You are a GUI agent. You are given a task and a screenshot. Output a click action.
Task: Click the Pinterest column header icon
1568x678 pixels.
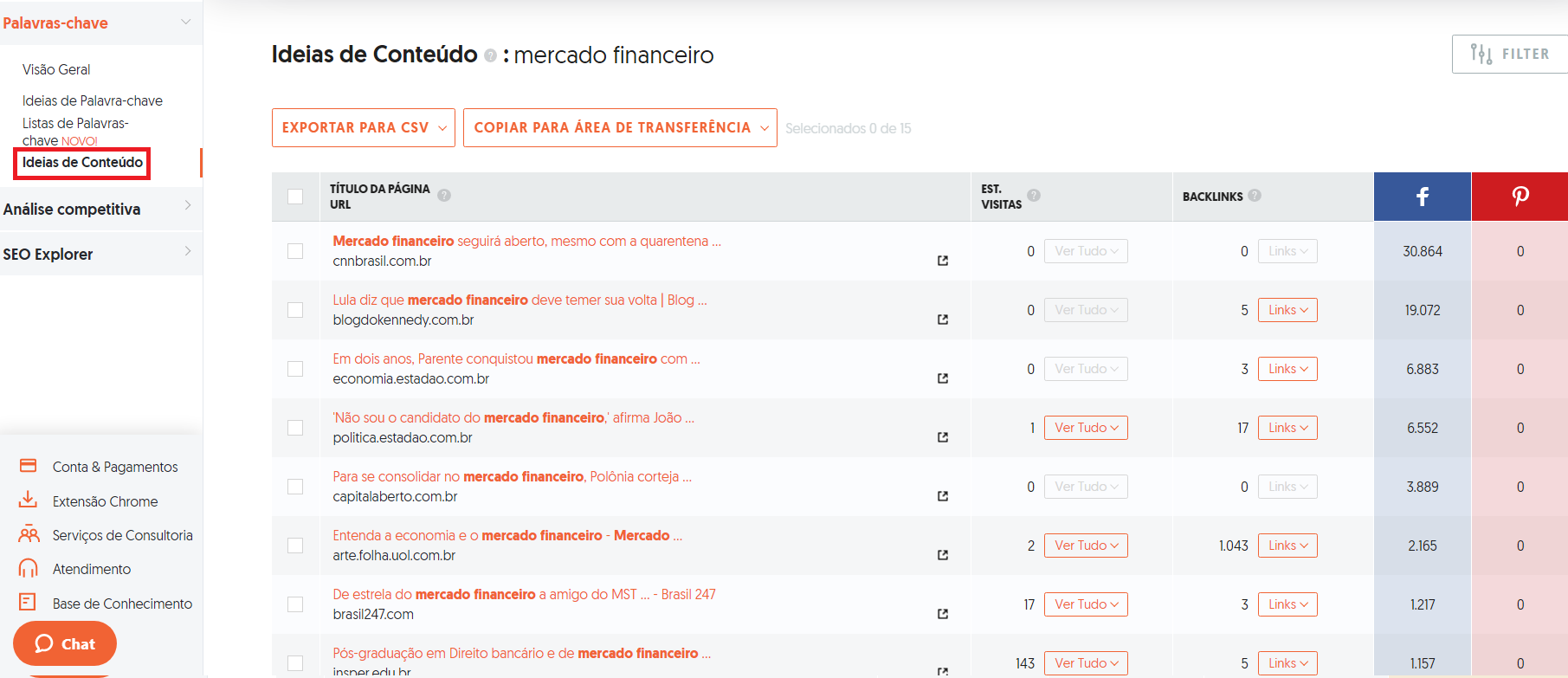pos(1520,197)
